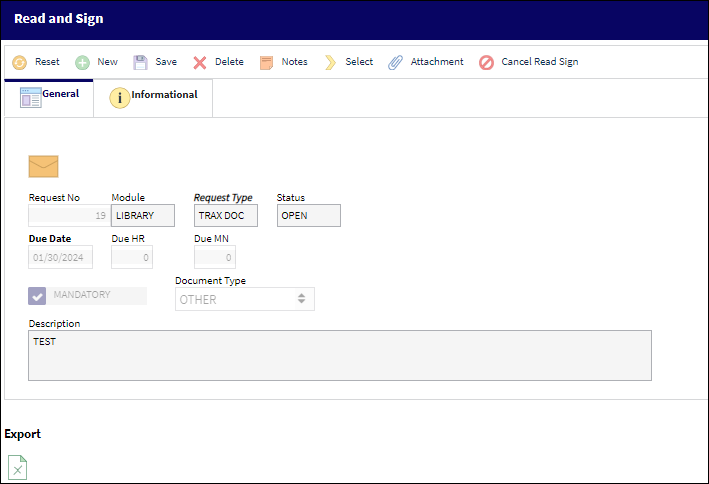Screen dimensions: 709x484
Task: Click the Description label
Action: coord(54,324)
